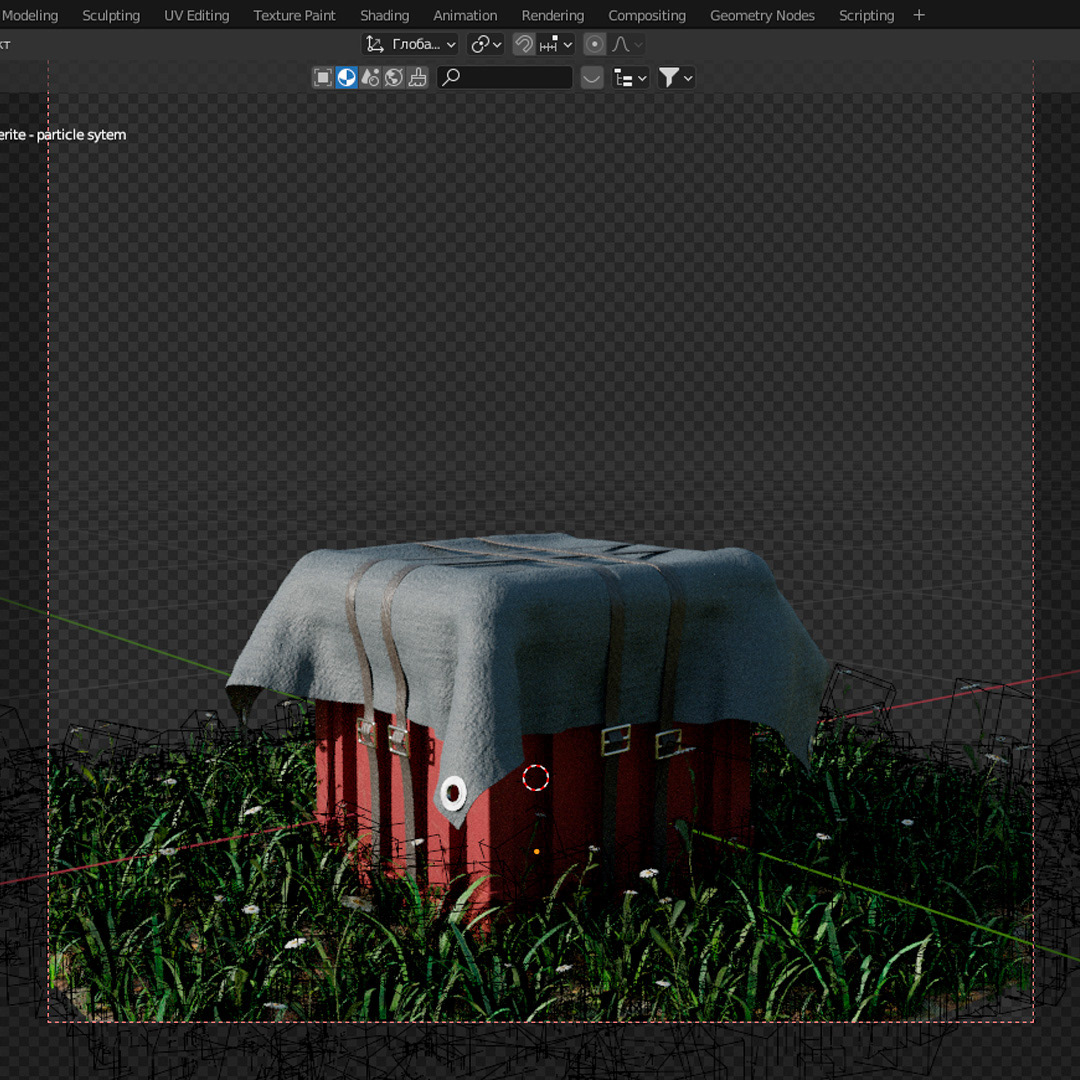This screenshot has height=1080, width=1080.
Task: Open the Shading workspace tab
Action: point(384,15)
